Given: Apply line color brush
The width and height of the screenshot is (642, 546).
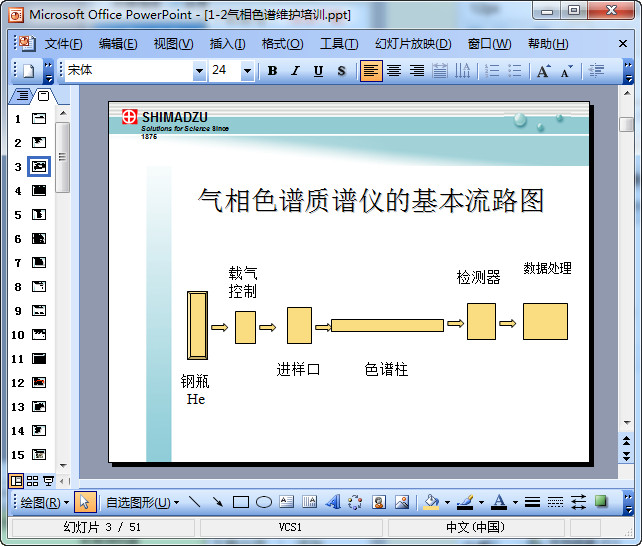Looking at the screenshot, I should pos(465,502).
